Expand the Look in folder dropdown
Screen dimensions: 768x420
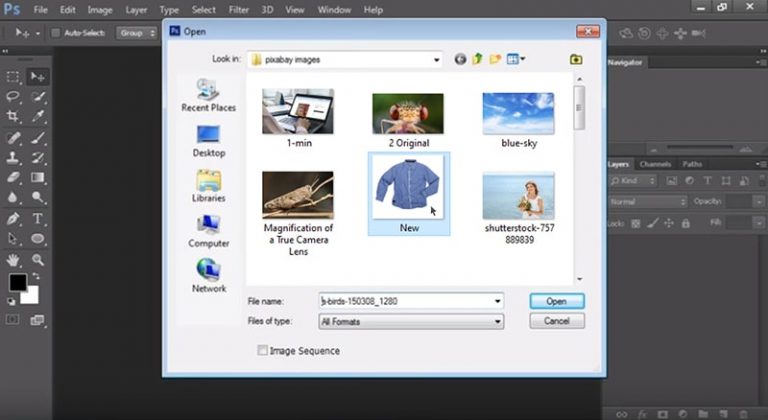[436, 60]
